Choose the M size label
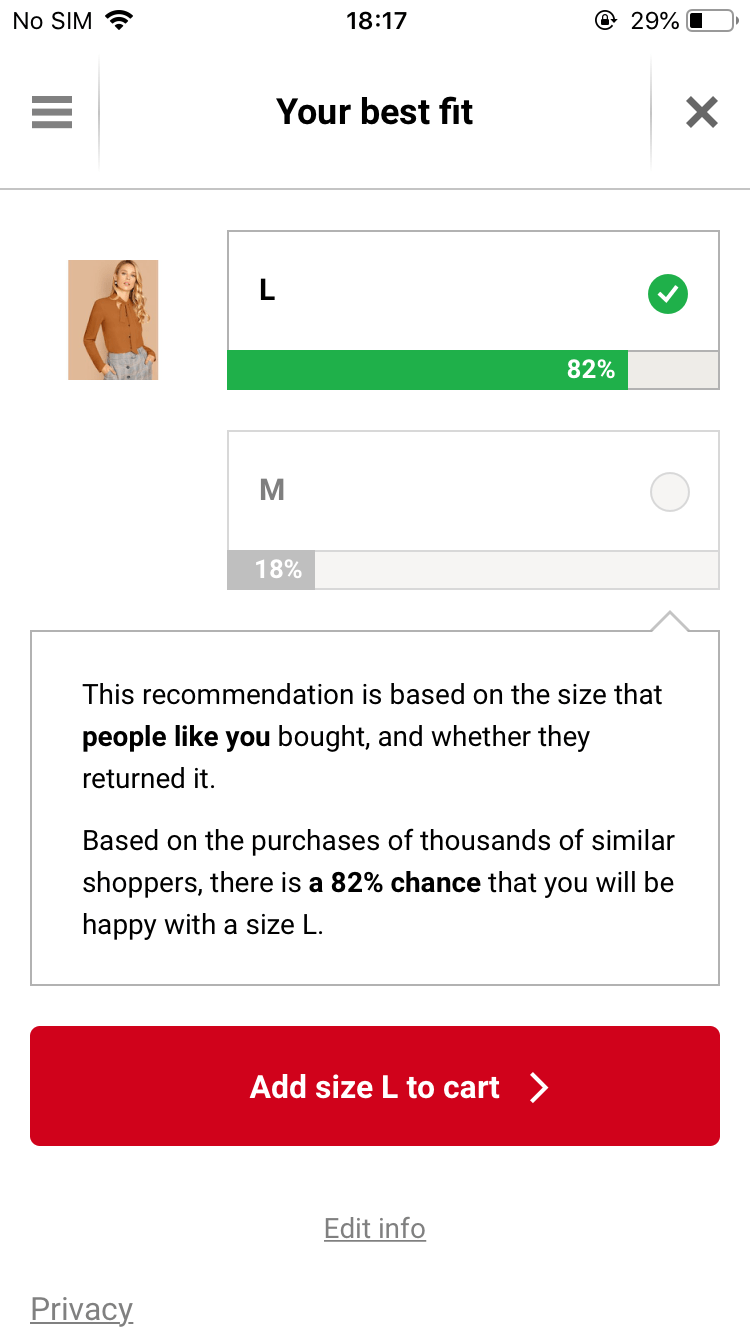Viewport: 750px width, 1334px height. pos(272,490)
